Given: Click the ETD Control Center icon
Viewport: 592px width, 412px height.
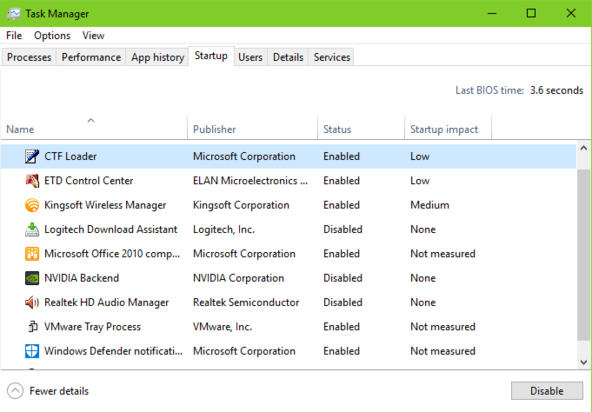Looking at the screenshot, I should (32, 181).
